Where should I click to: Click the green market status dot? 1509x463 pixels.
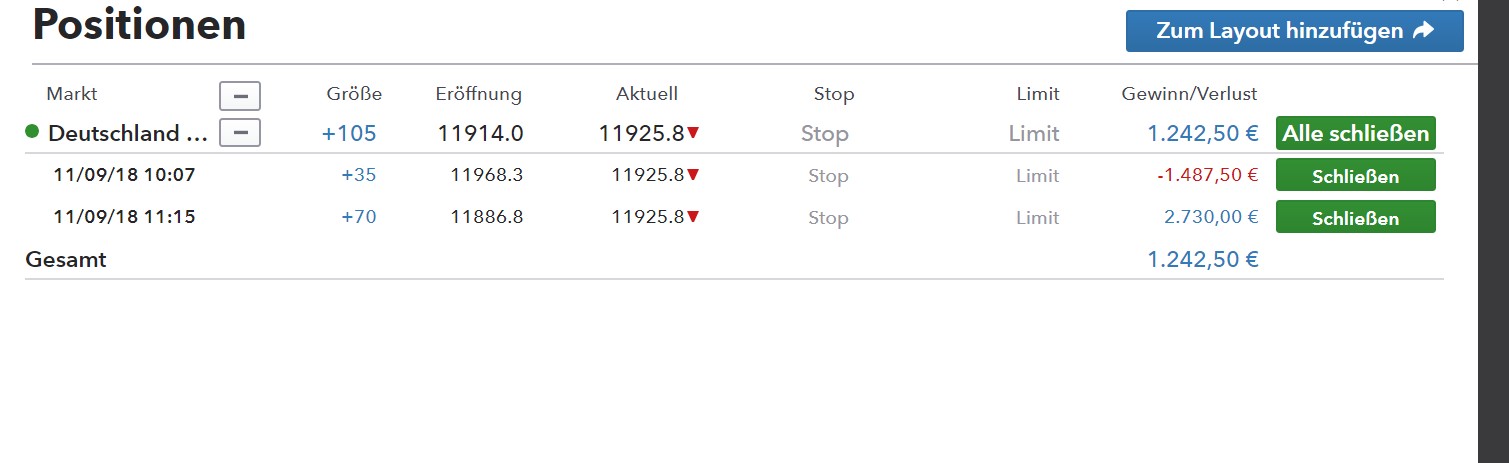coord(32,132)
